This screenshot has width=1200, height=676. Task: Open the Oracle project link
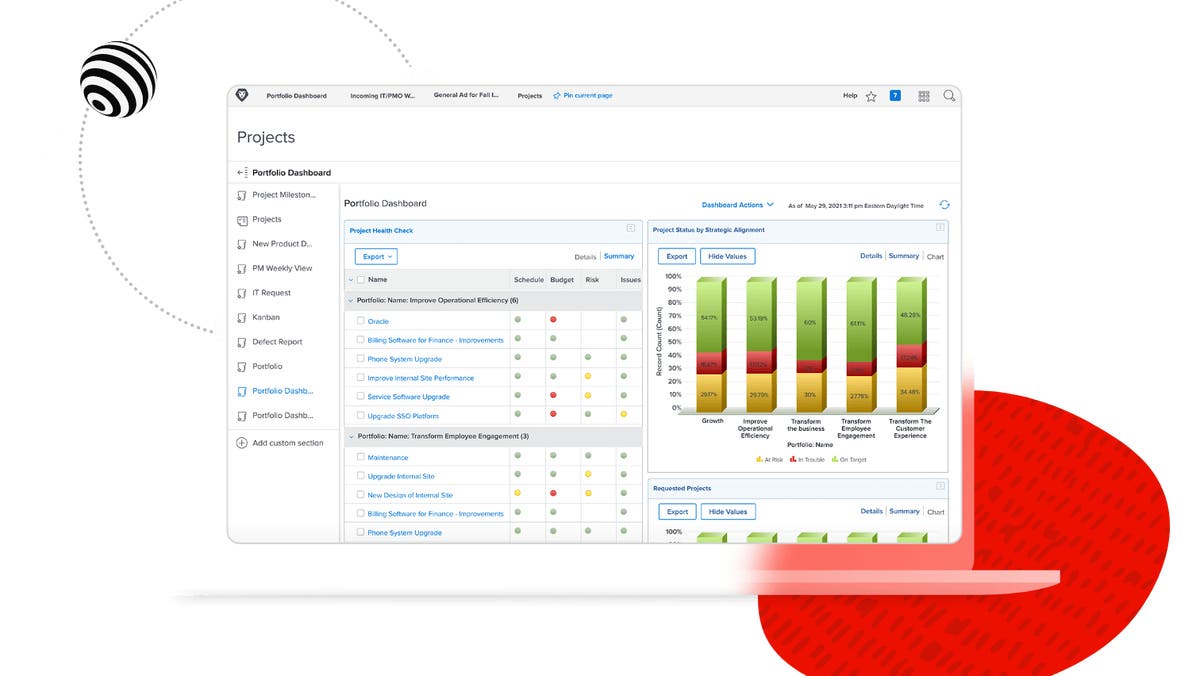378,321
